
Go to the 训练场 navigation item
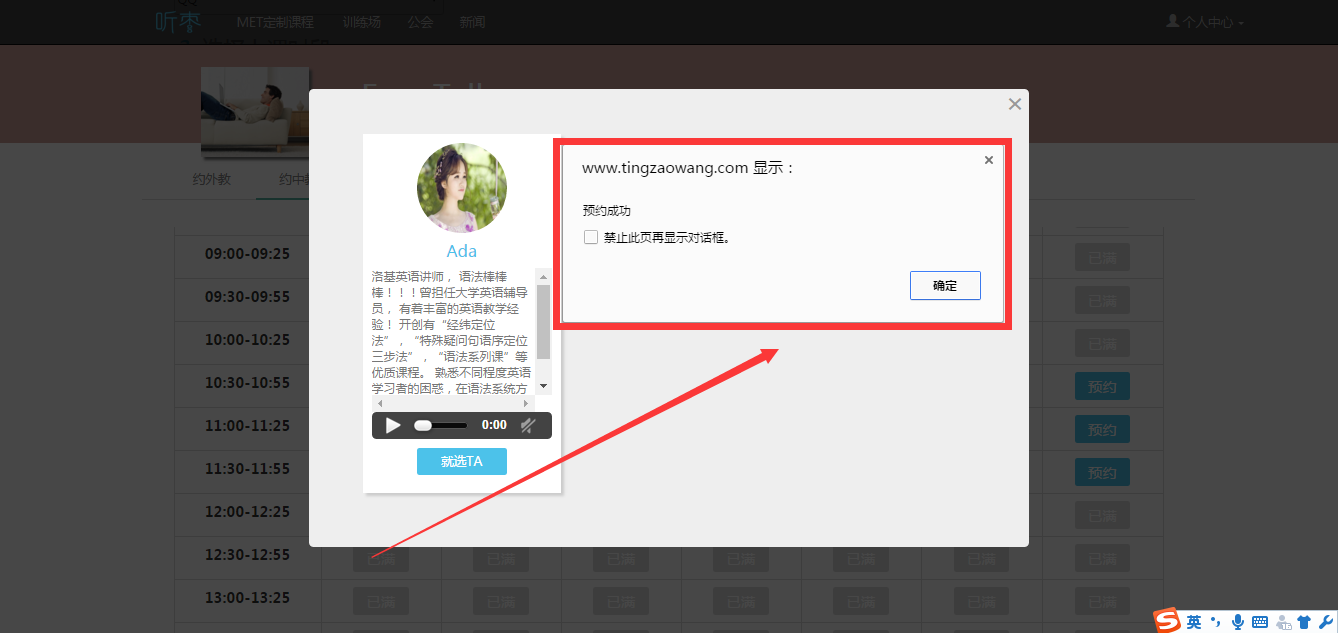coord(361,22)
